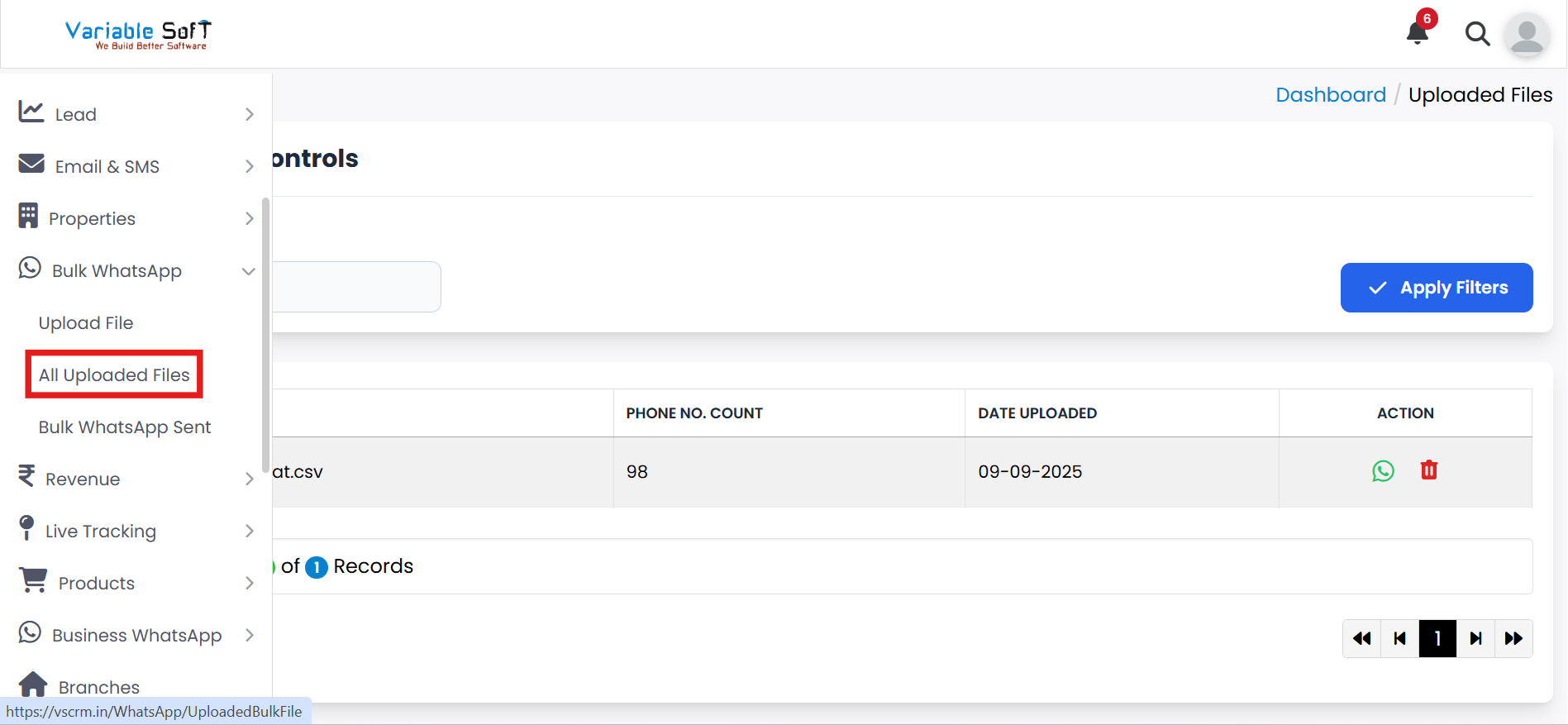Open the notifications bell icon
Viewport: 1568px width, 725px height.
(1418, 32)
